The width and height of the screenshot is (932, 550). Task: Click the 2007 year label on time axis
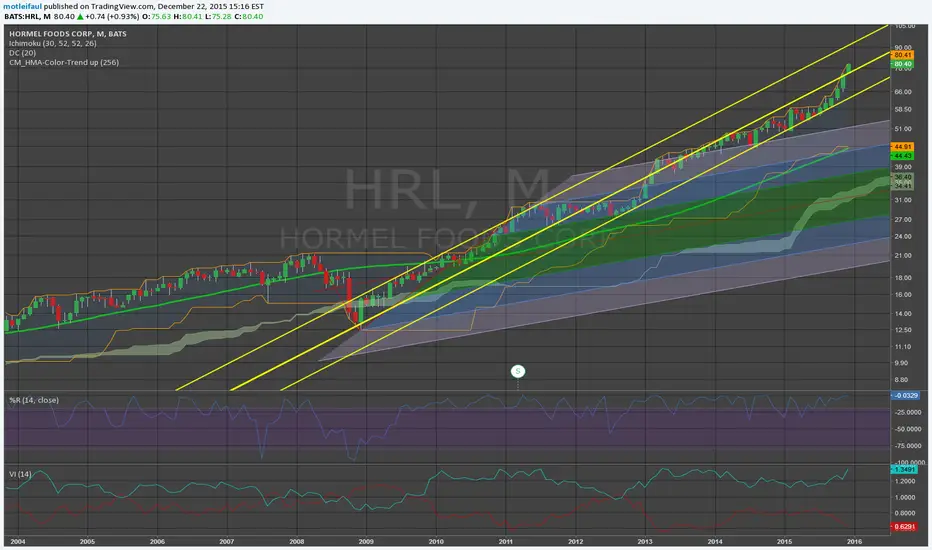tap(226, 542)
